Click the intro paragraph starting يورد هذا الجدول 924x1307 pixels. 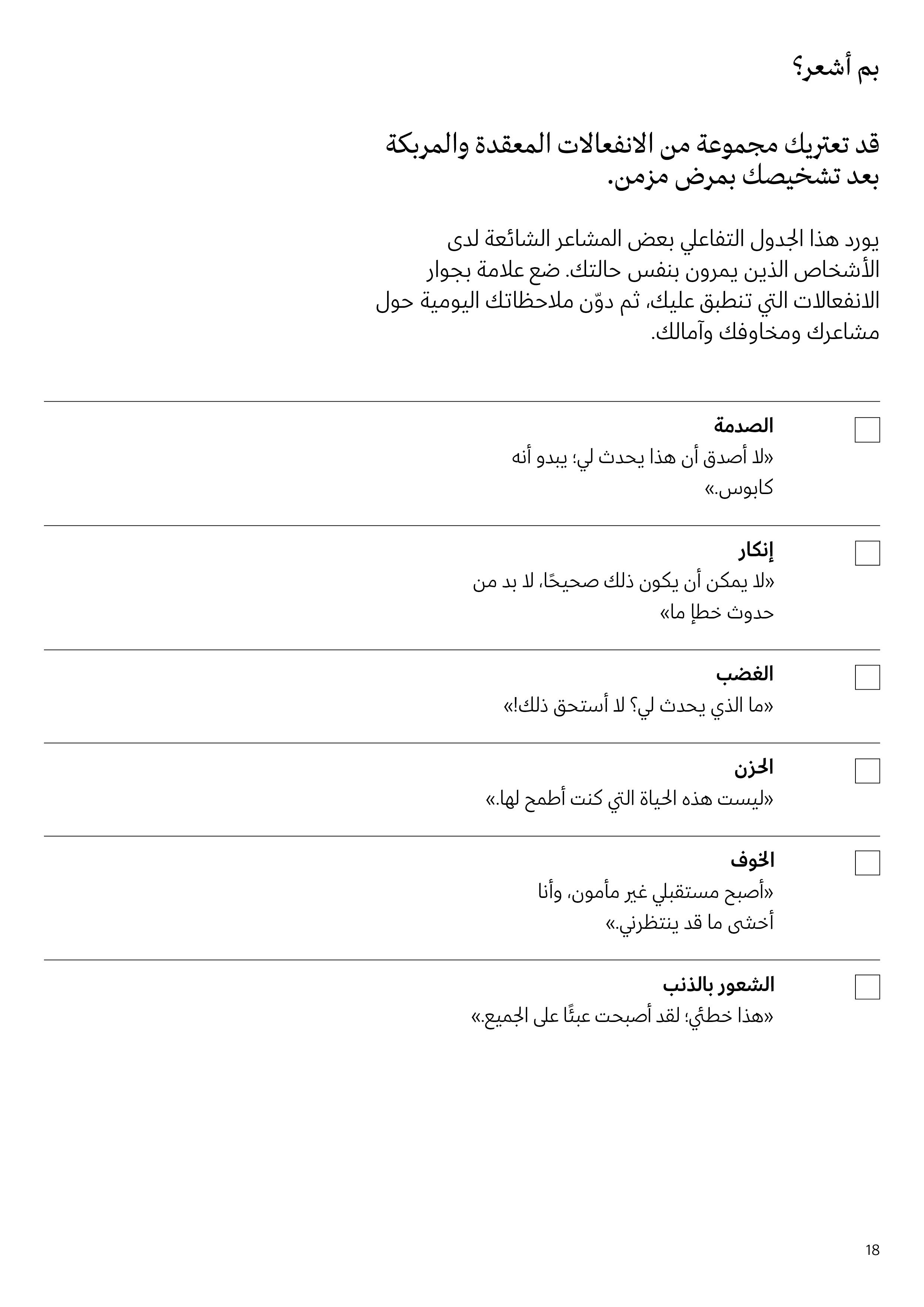627,286
